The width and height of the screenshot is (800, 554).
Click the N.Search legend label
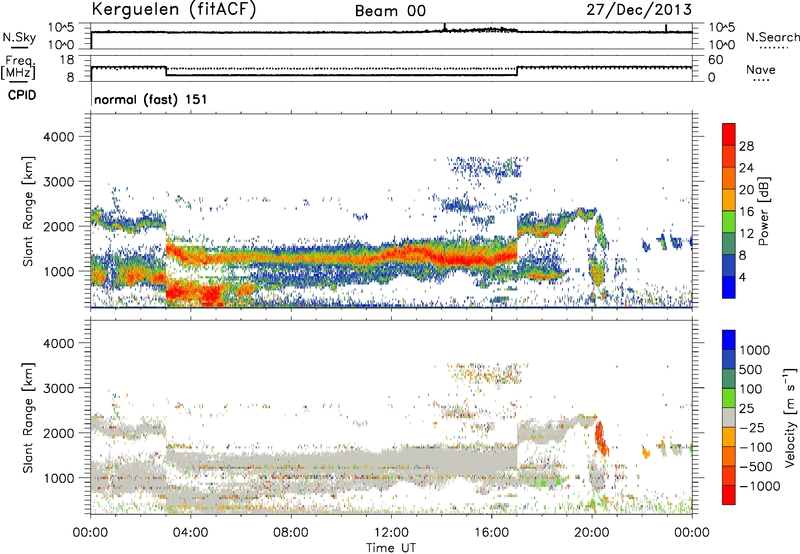[772, 37]
